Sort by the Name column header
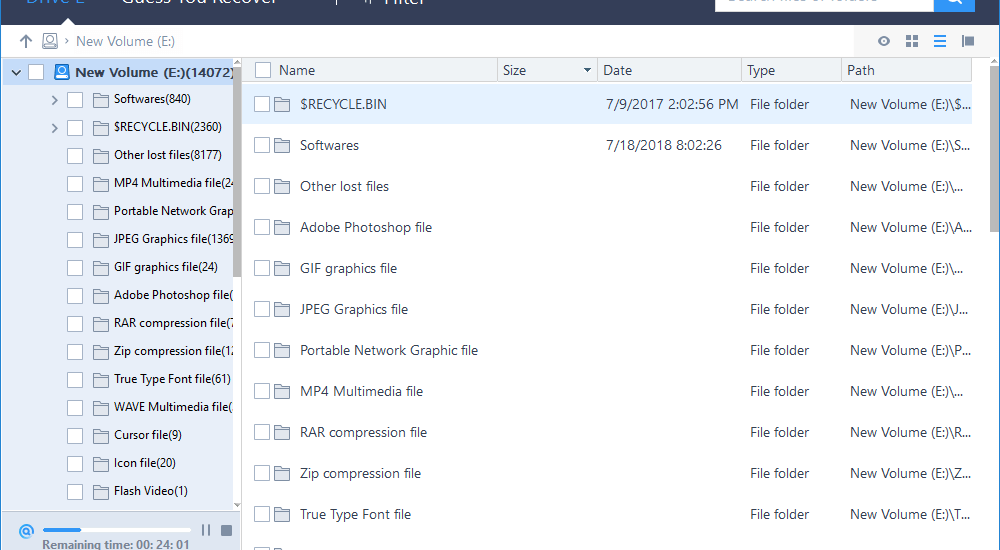Viewport: 1000px width, 550px height. coord(297,70)
